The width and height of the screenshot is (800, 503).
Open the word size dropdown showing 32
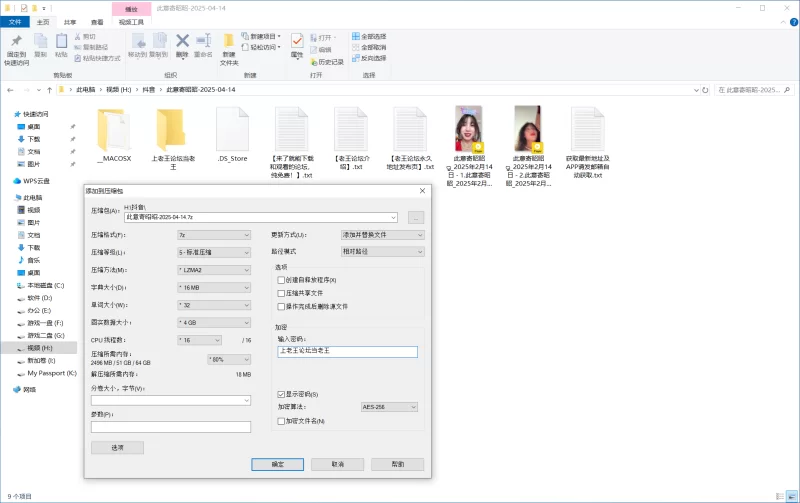click(214, 305)
